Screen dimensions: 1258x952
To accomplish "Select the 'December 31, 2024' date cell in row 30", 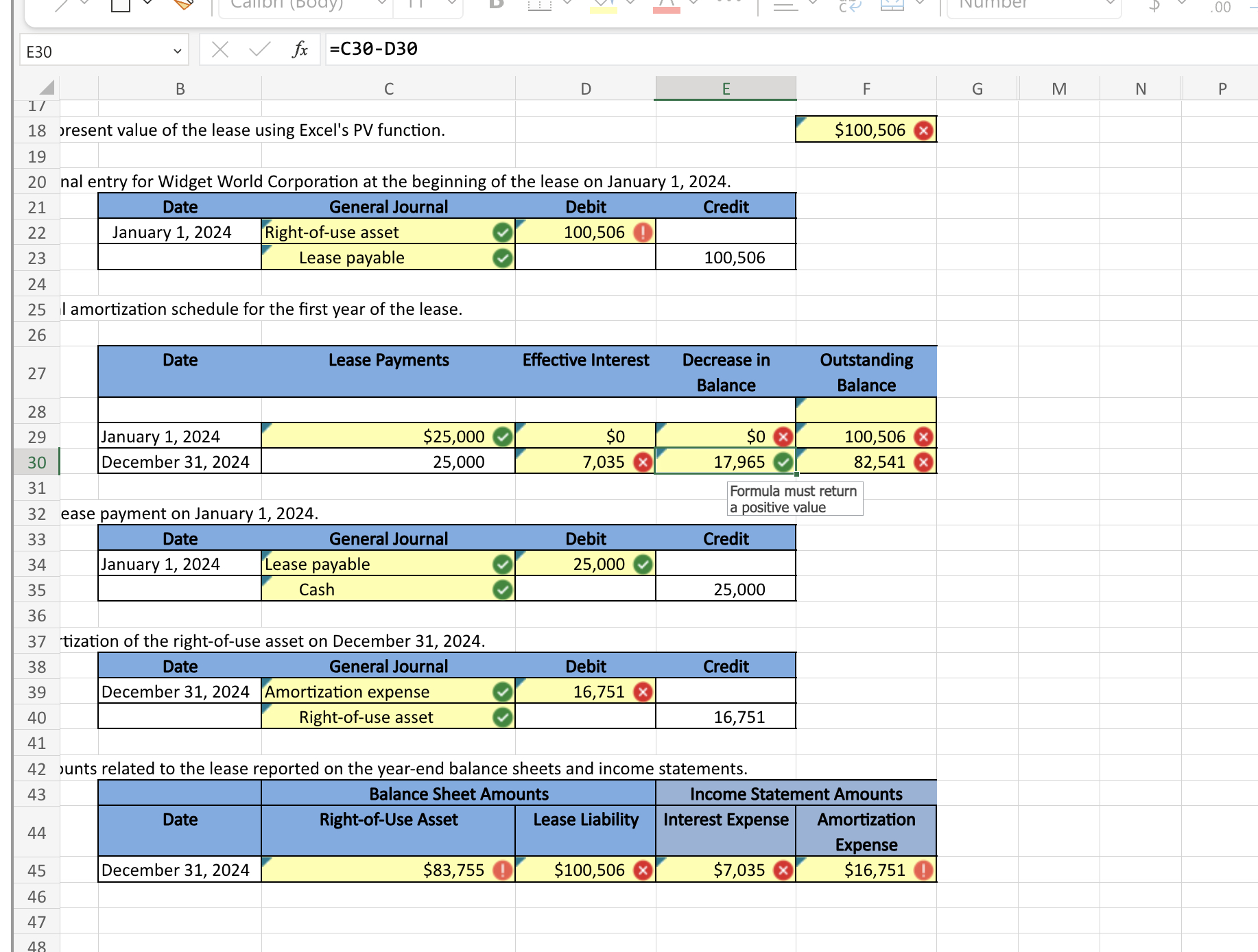I will coord(180,462).
